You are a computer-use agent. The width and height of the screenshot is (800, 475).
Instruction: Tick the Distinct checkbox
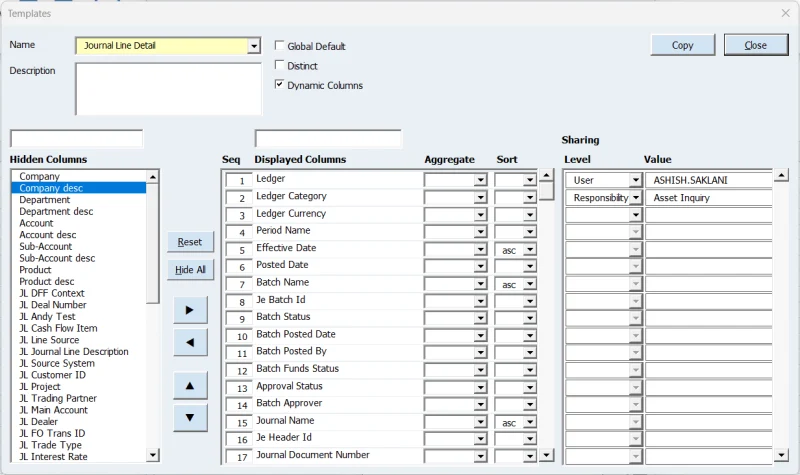tap(279, 65)
